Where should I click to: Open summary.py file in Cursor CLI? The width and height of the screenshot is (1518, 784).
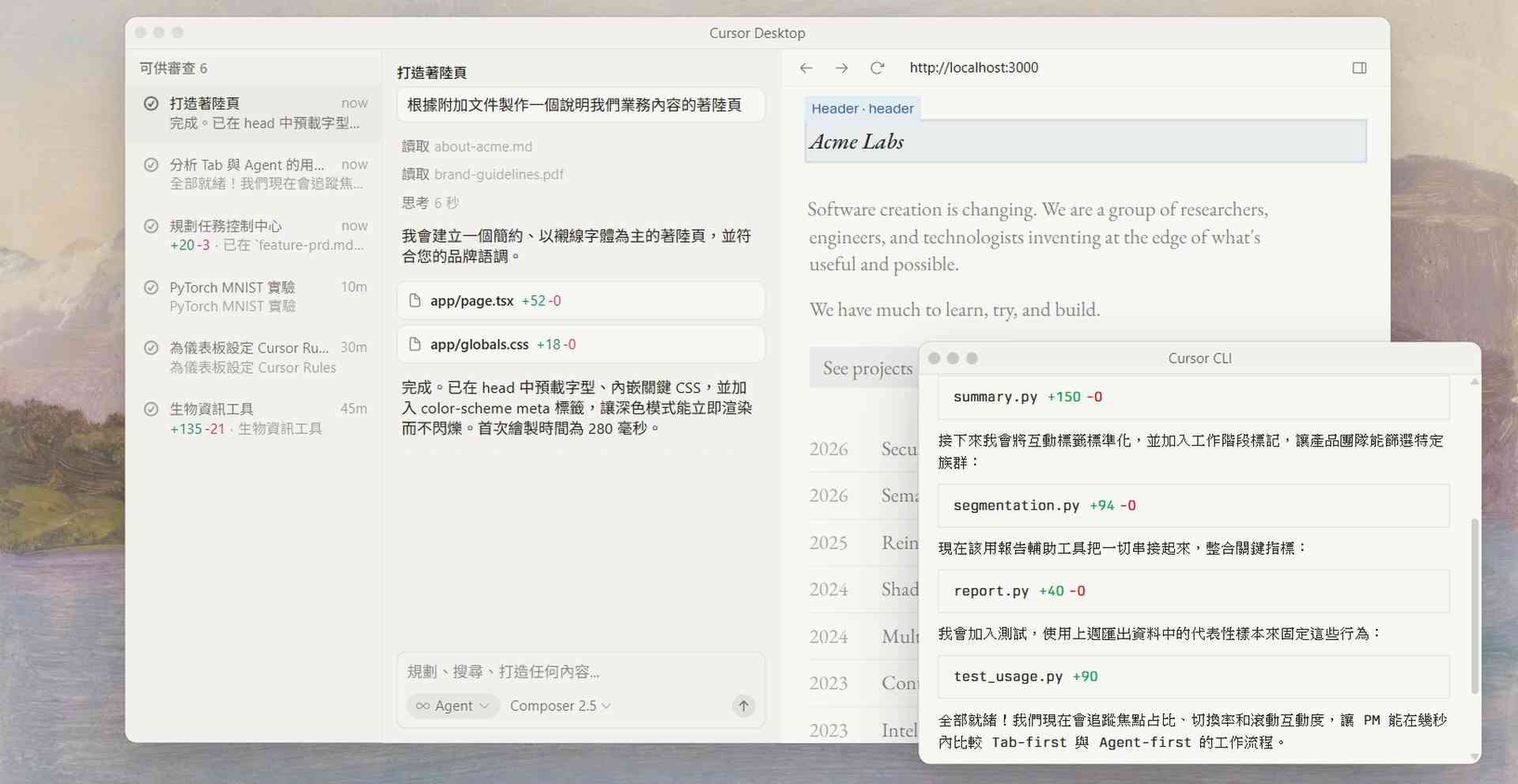(1193, 397)
